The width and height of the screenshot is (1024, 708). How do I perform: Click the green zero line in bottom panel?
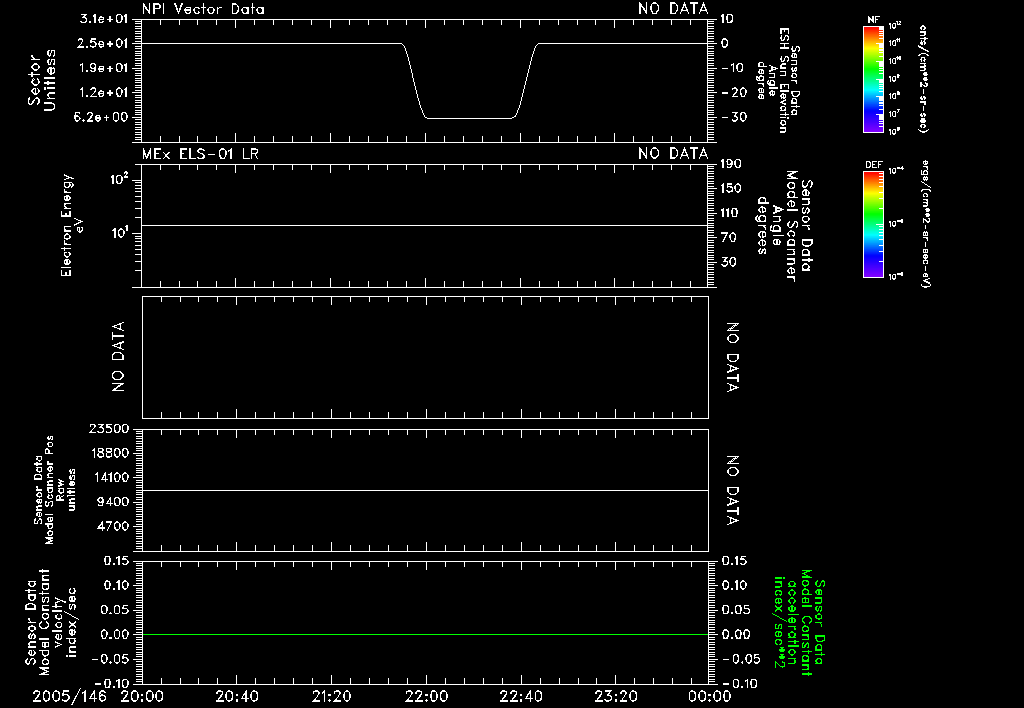425,634
